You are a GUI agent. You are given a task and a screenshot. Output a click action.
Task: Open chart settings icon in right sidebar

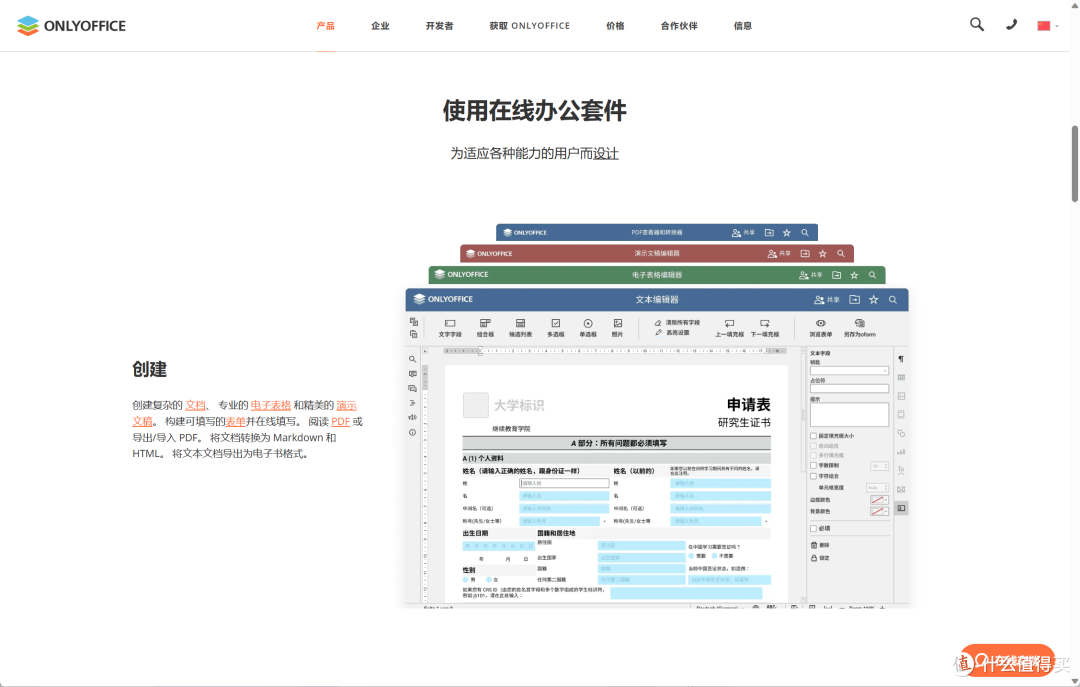901,452
